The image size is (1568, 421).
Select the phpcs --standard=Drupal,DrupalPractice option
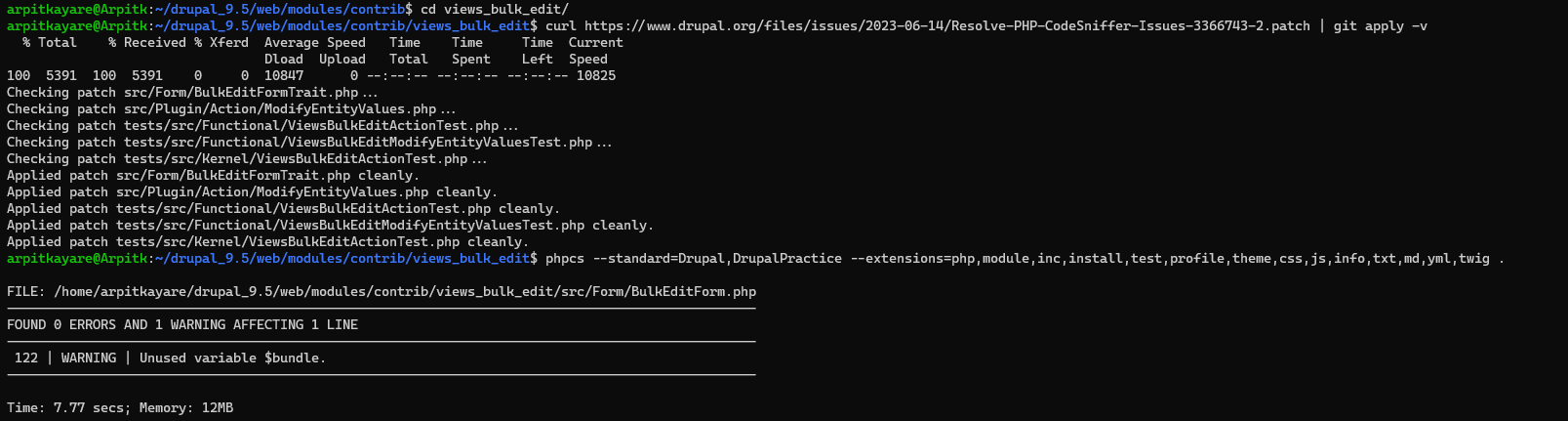[x=694, y=258]
